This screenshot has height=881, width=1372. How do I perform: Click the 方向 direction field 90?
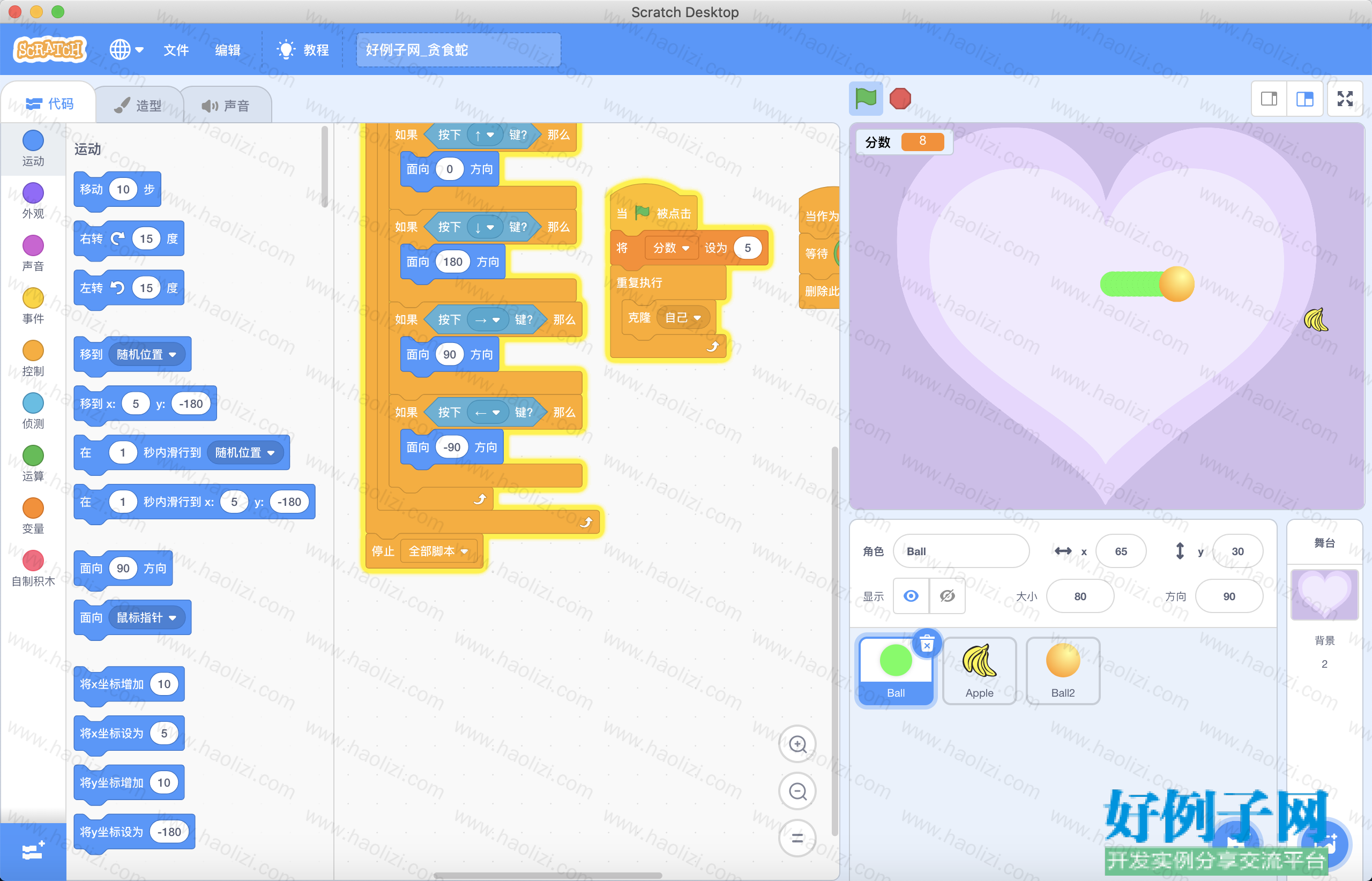(x=1228, y=596)
